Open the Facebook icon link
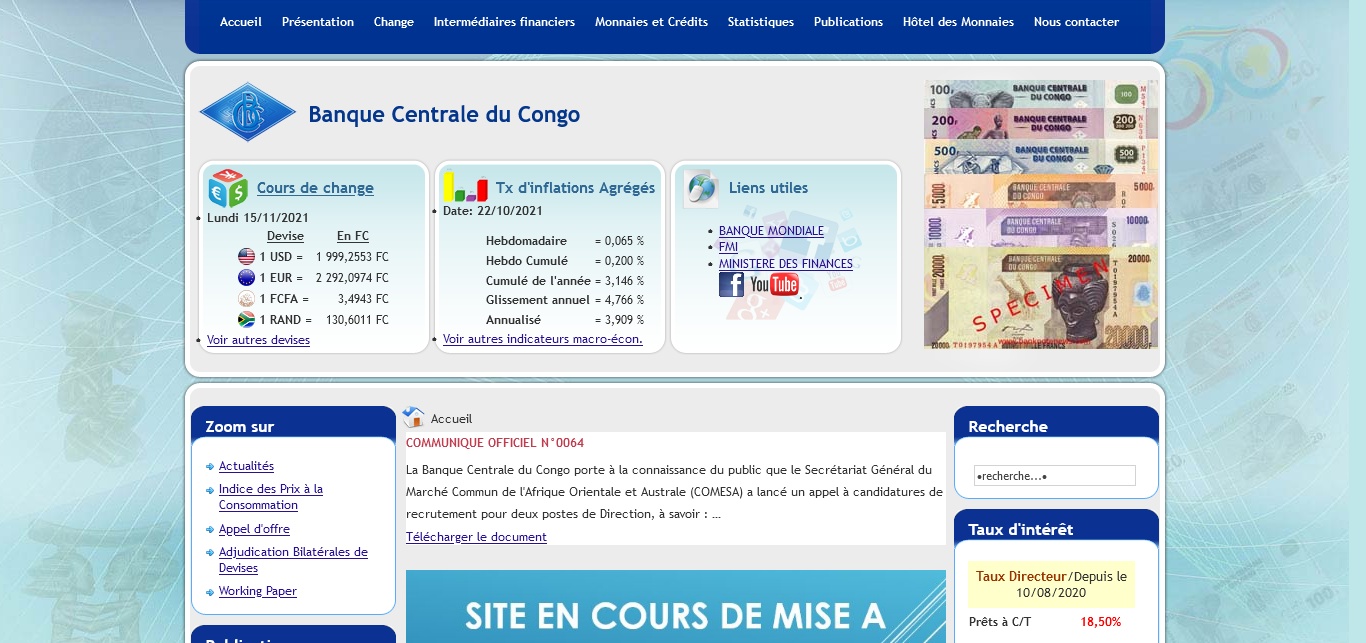 point(731,285)
